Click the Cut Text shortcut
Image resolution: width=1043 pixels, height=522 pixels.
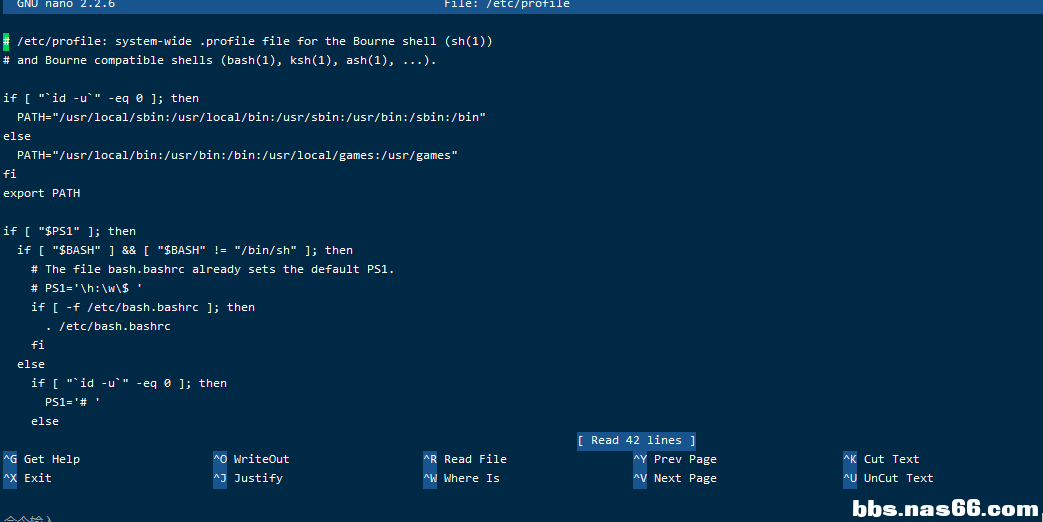891,459
